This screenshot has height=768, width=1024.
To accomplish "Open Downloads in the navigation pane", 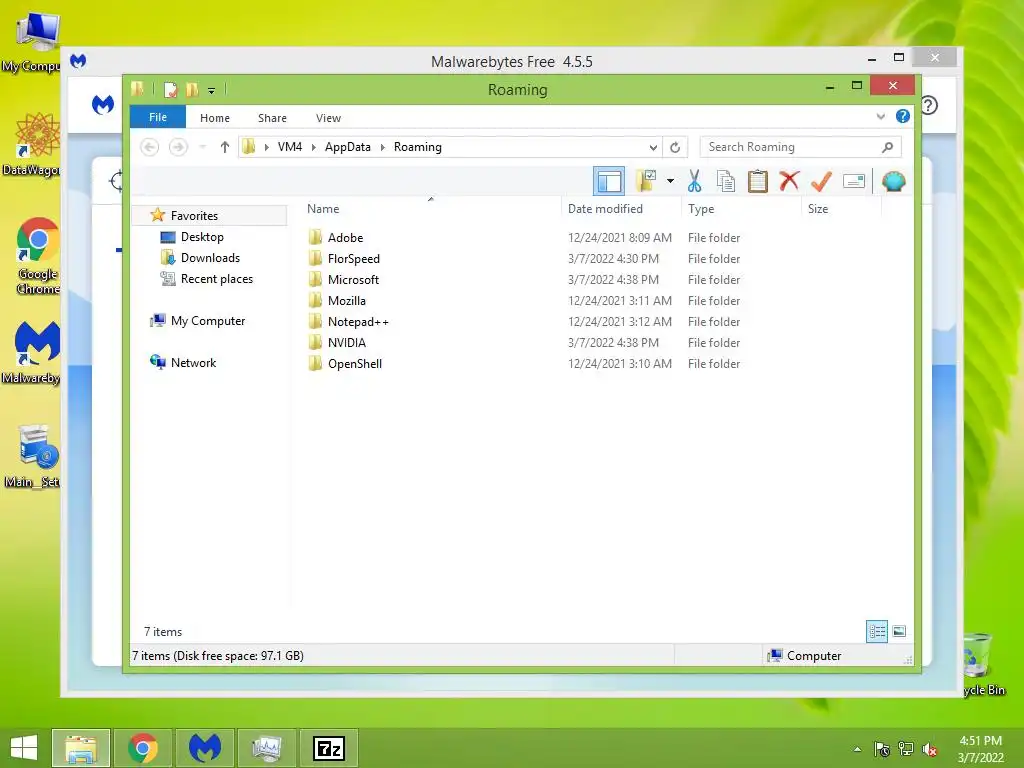I will pyautogui.click(x=210, y=258).
